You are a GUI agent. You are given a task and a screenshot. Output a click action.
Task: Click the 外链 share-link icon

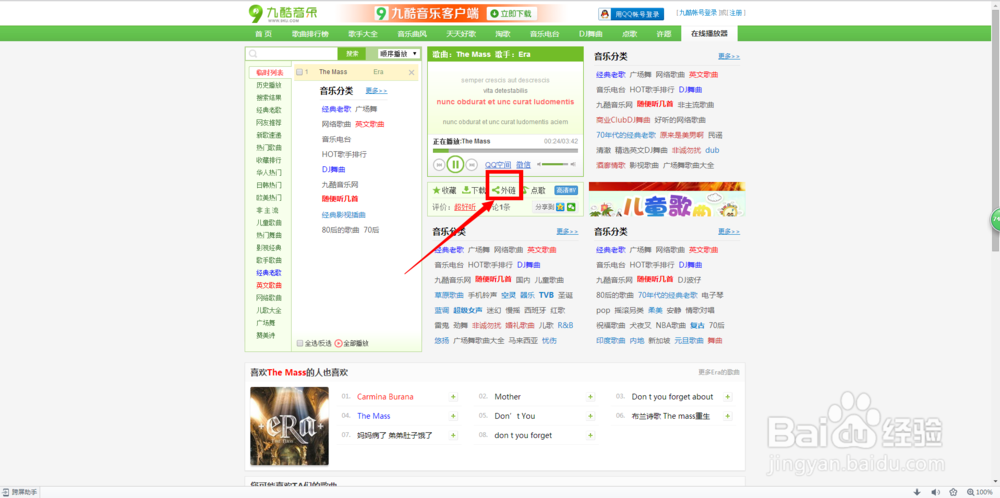pyautogui.click(x=496, y=190)
